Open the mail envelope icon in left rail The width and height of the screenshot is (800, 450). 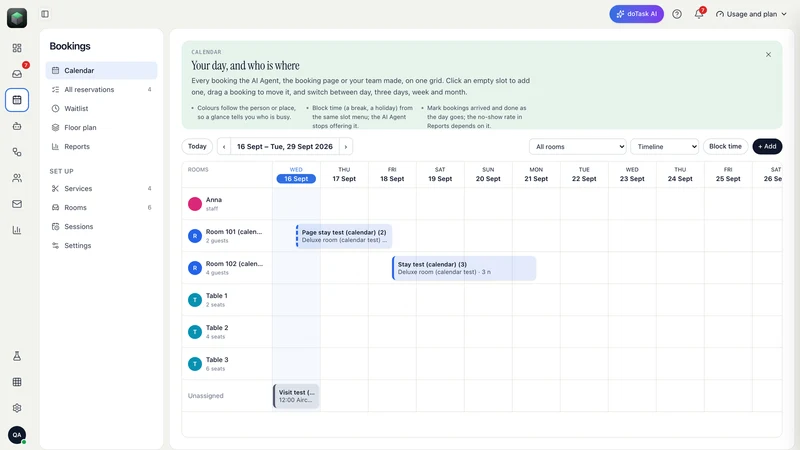17,204
